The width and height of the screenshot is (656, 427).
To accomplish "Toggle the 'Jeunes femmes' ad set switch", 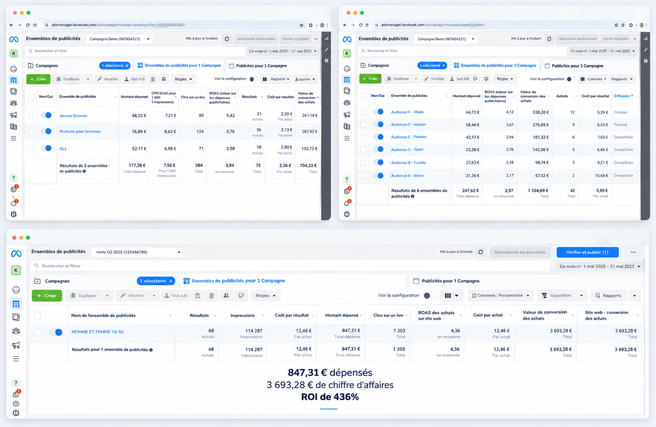I will click(x=46, y=115).
